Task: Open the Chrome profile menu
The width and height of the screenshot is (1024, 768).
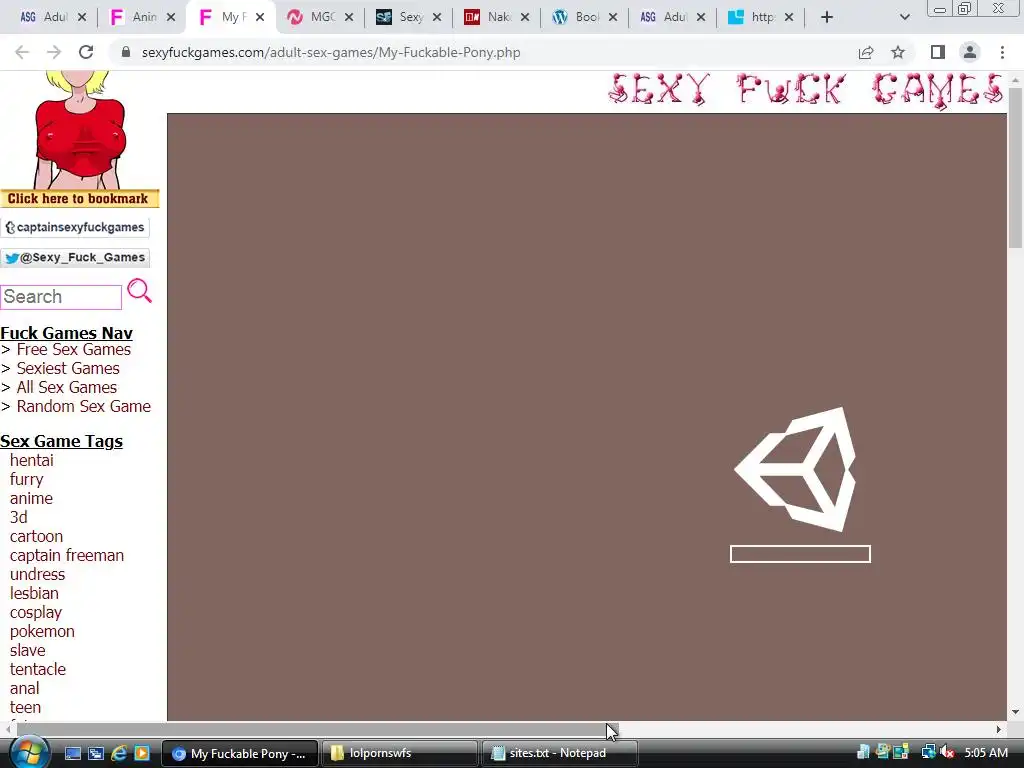Action: (x=970, y=52)
